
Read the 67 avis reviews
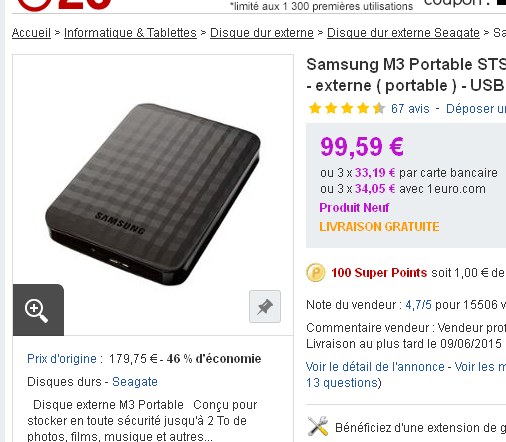(x=410, y=109)
